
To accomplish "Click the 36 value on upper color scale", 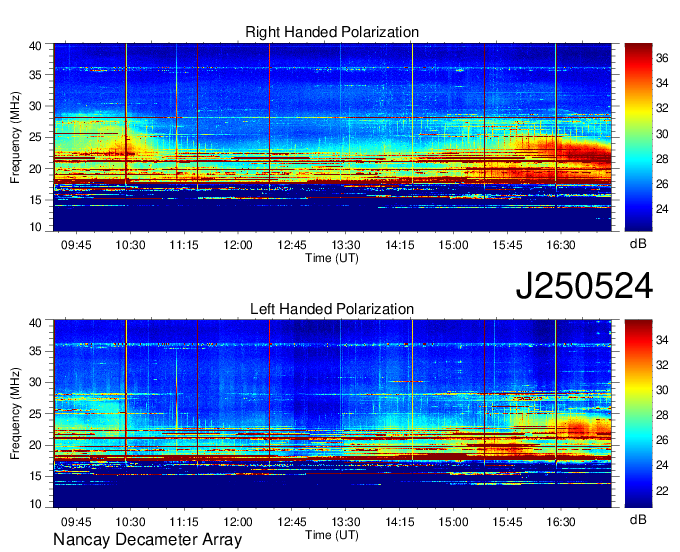I will [662, 58].
